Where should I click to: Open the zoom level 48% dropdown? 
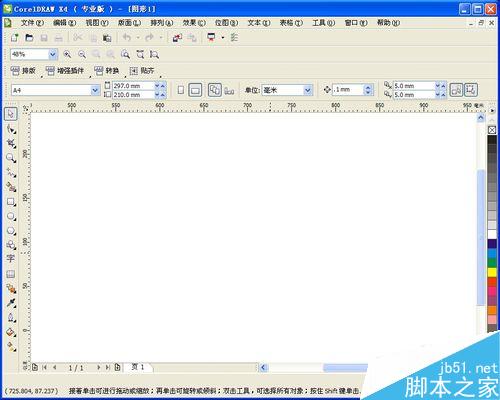(53, 54)
